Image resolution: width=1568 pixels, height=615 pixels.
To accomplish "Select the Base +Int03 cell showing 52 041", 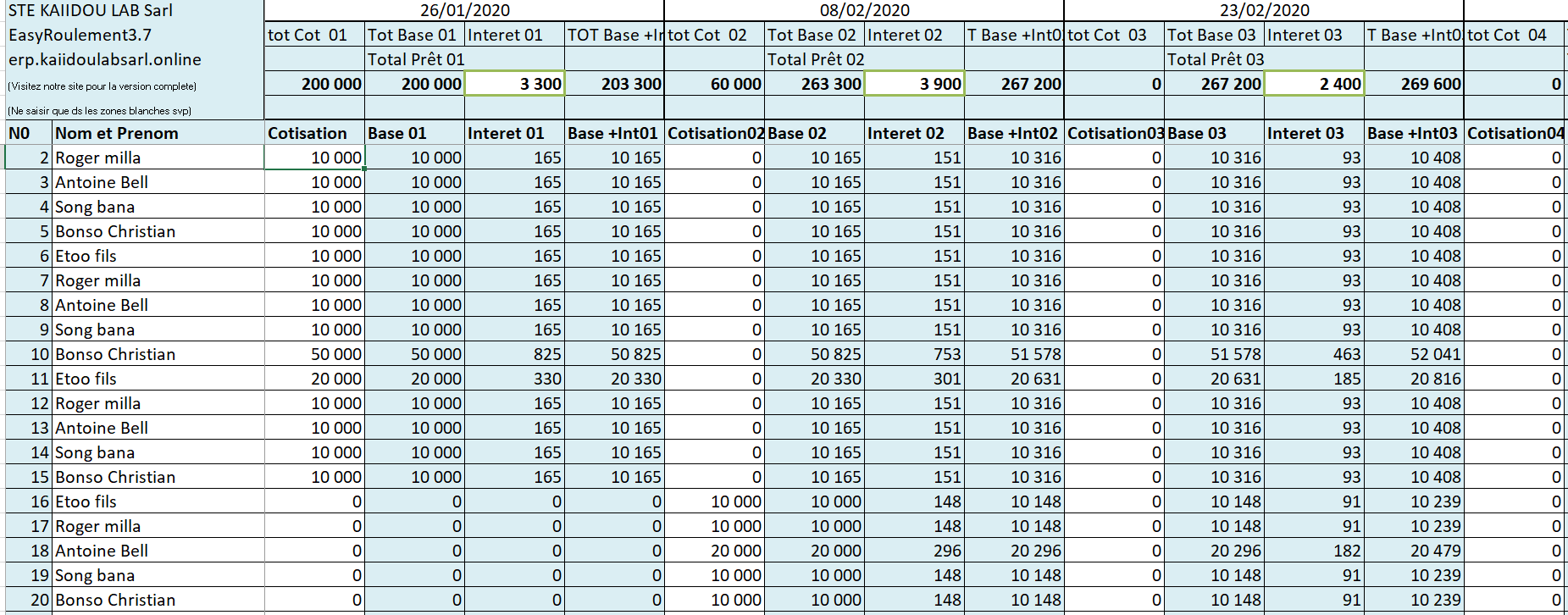I will click(1415, 354).
